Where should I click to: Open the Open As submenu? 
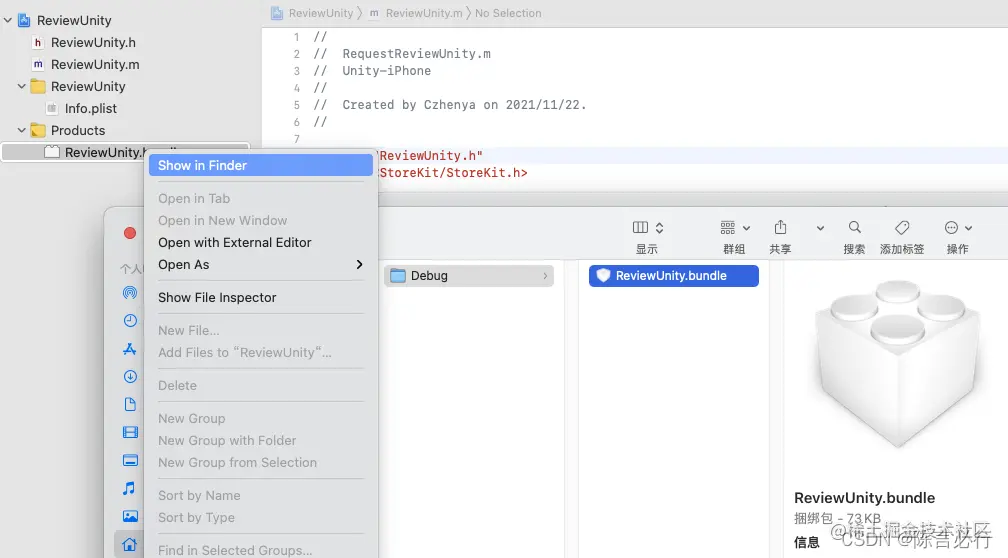[260, 264]
